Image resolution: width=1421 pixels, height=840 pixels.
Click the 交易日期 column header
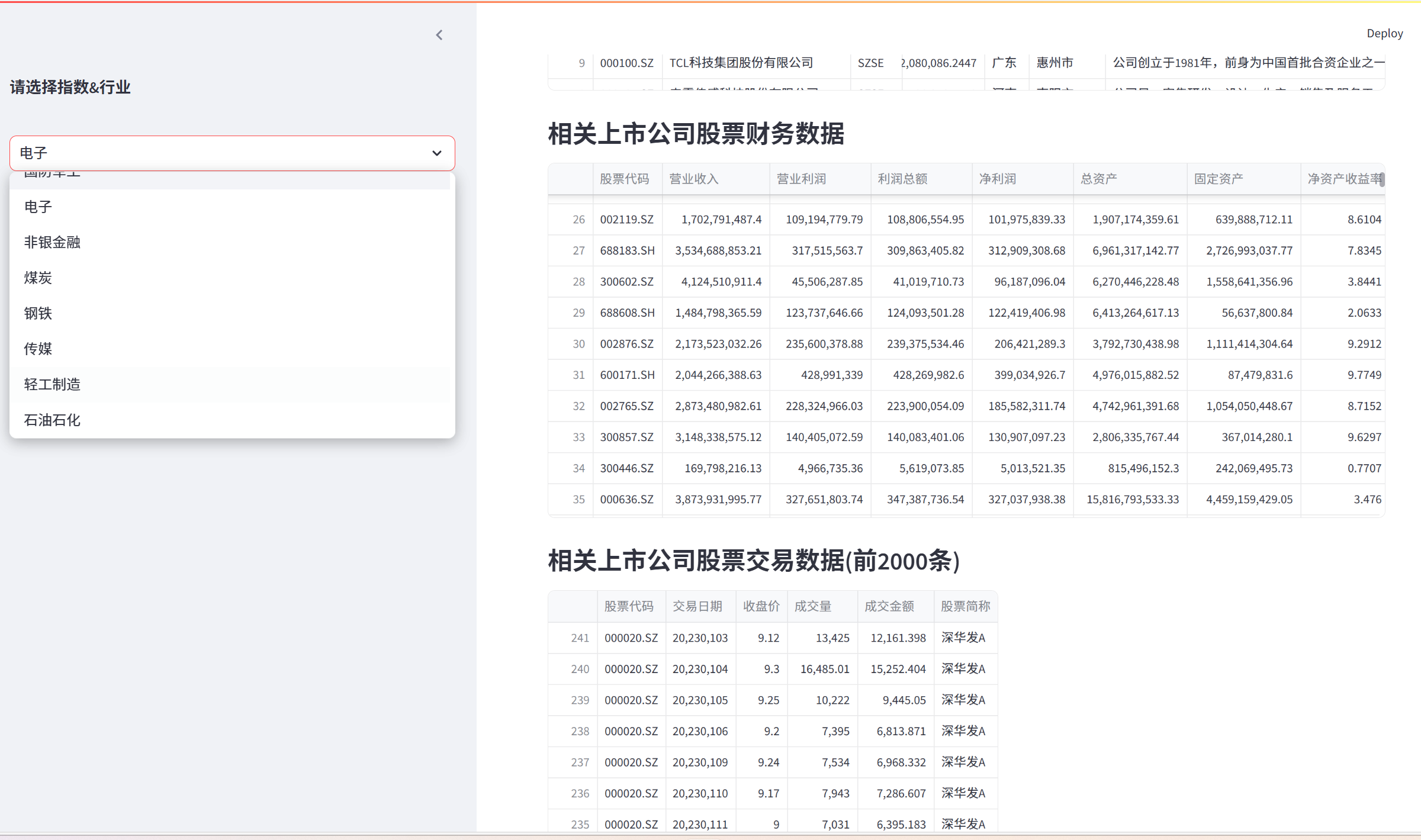[697, 606]
